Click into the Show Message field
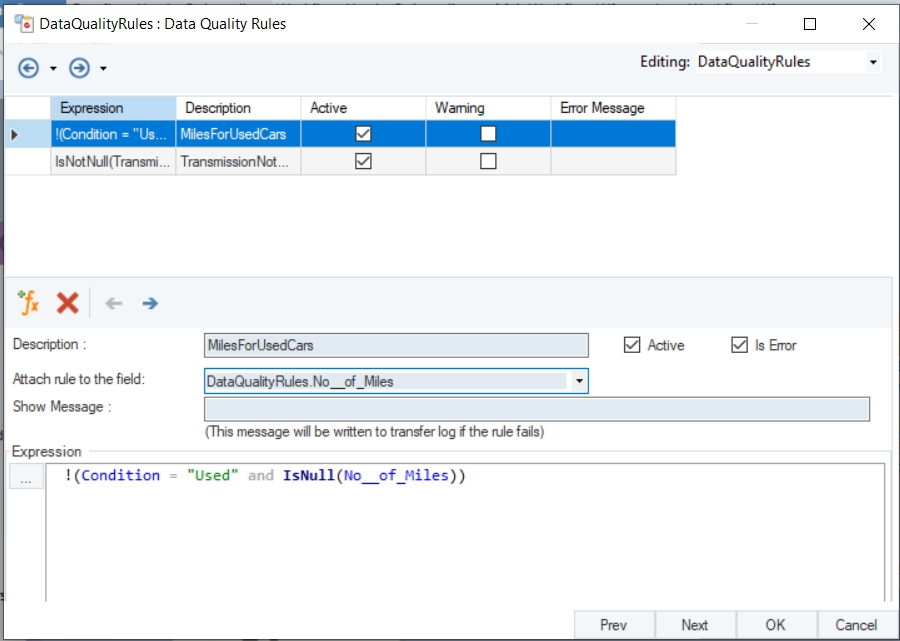The image size is (900, 641). pyautogui.click(x=536, y=409)
